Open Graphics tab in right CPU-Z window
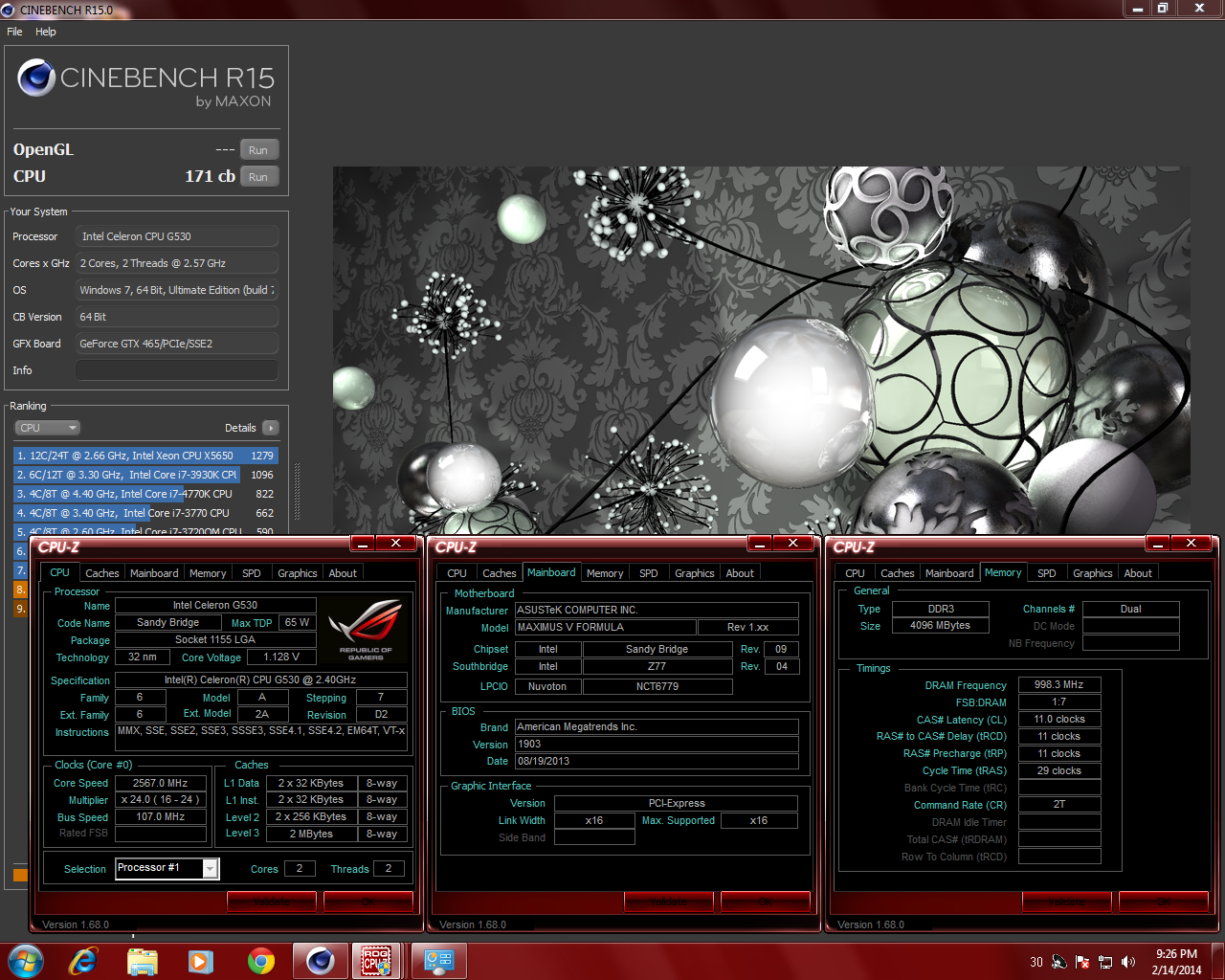 click(1093, 573)
